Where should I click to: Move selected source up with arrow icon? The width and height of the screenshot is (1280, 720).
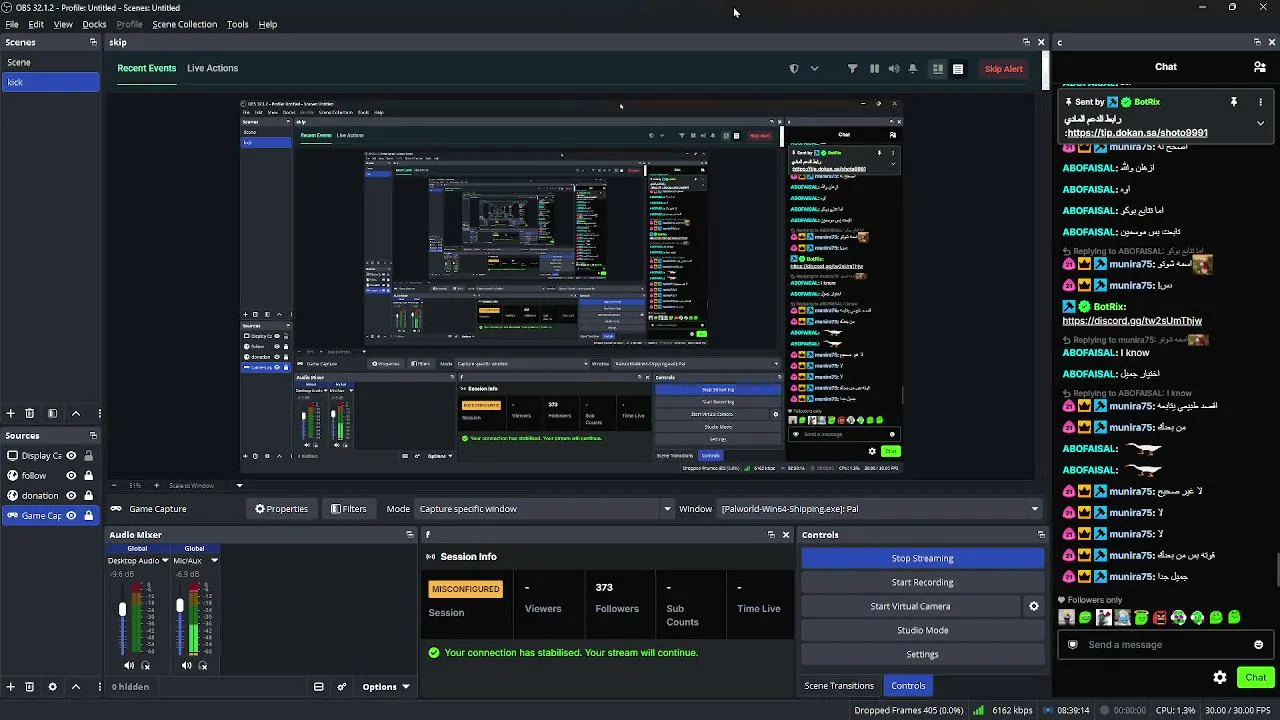tap(75, 687)
